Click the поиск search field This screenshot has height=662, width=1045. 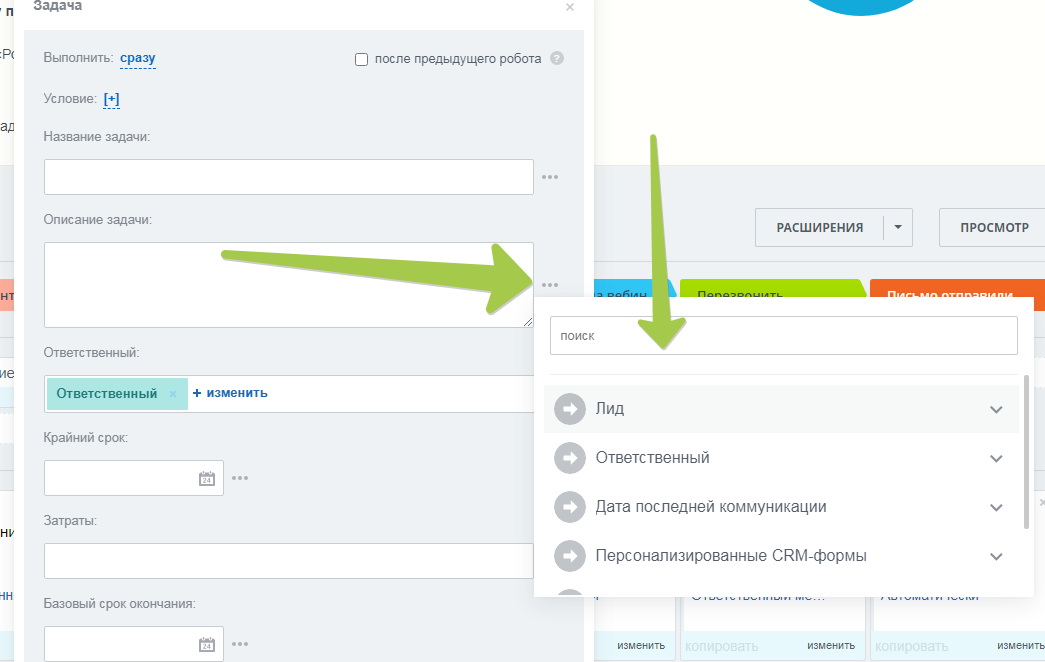(783, 336)
